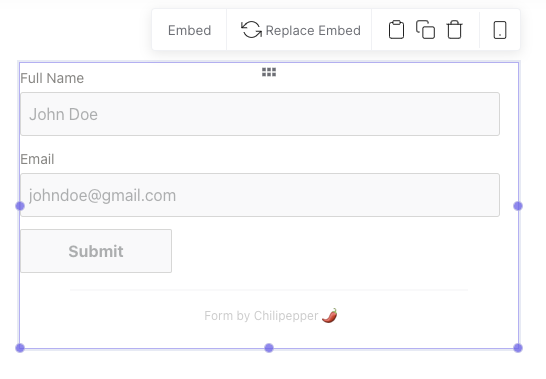Focus the Full Name input field
Viewport: 546px width, 379px height.
pos(260,114)
